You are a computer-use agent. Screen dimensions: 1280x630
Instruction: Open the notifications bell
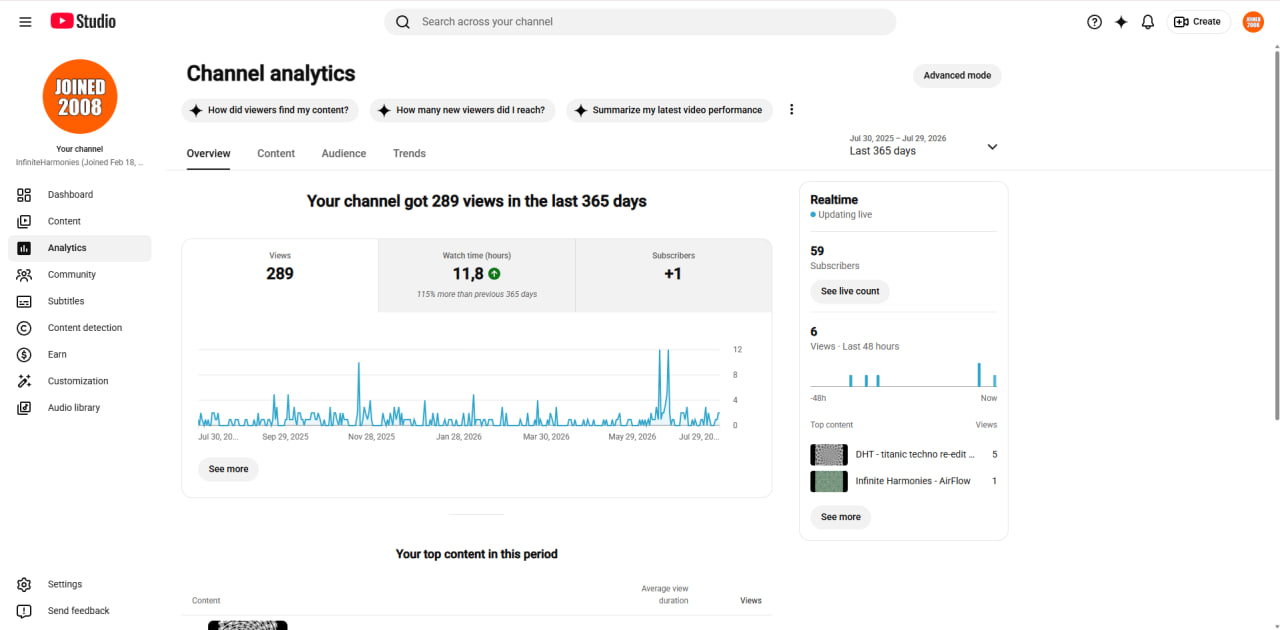1148,22
